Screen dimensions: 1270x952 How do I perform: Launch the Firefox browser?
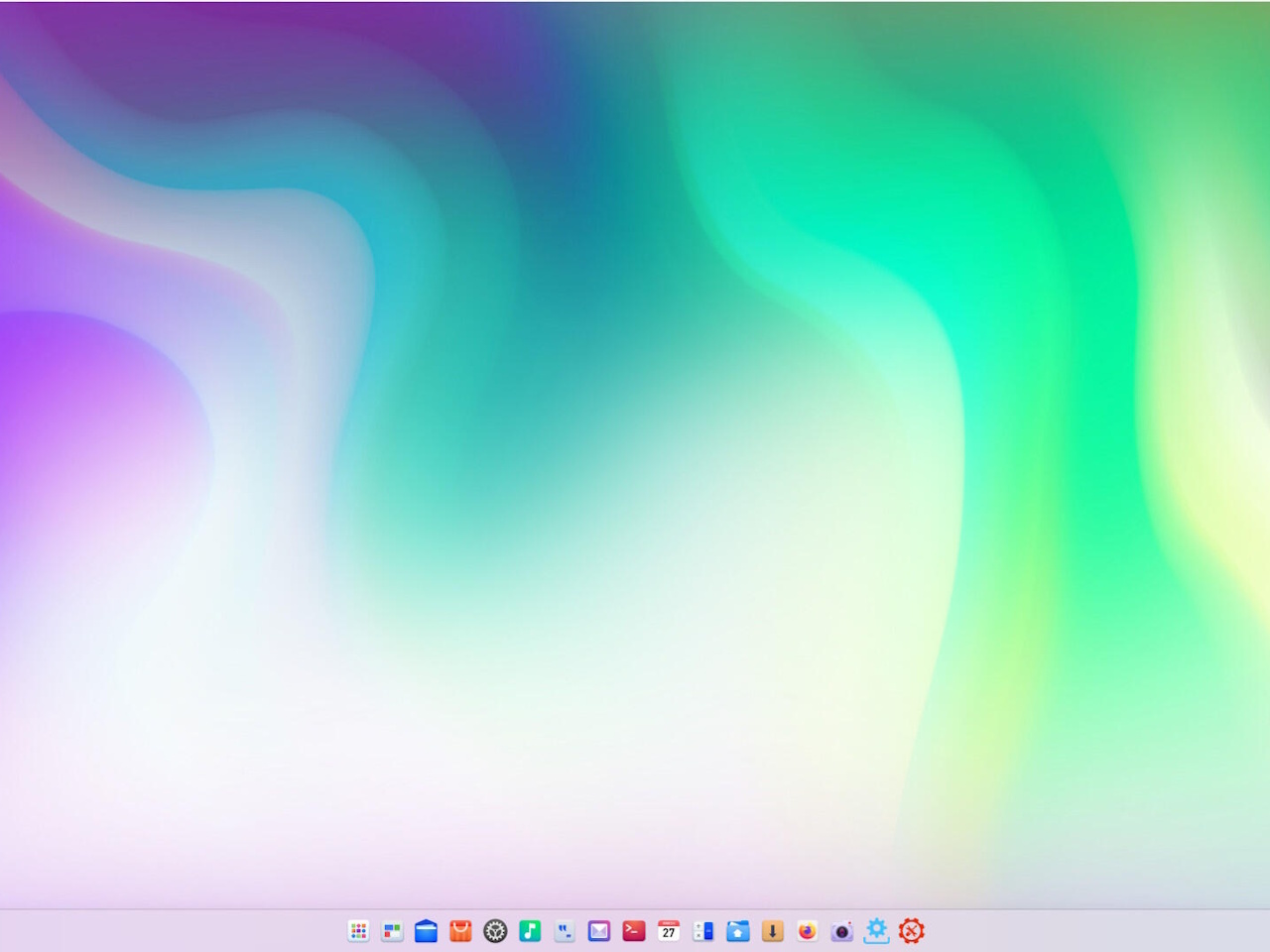(808, 931)
